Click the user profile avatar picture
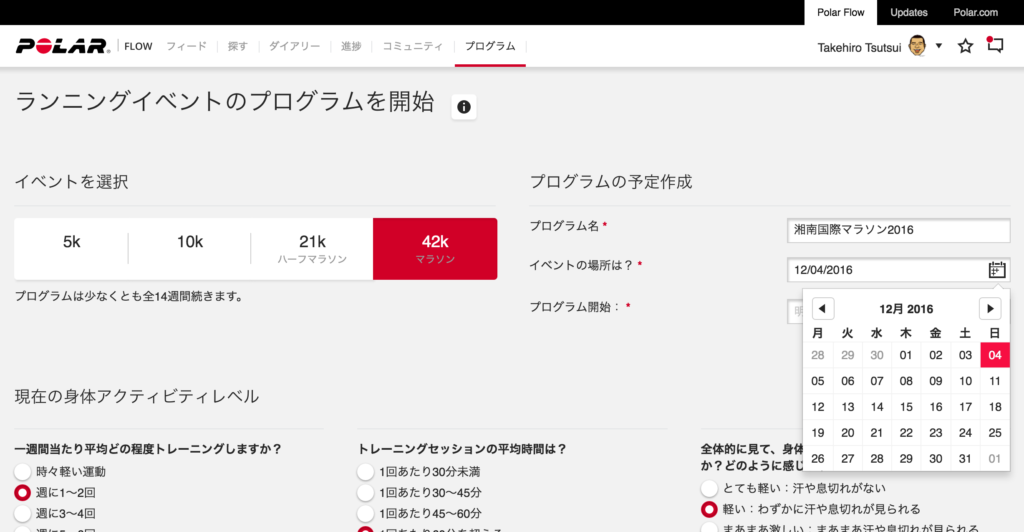1024x532 pixels. click(917, 46)
